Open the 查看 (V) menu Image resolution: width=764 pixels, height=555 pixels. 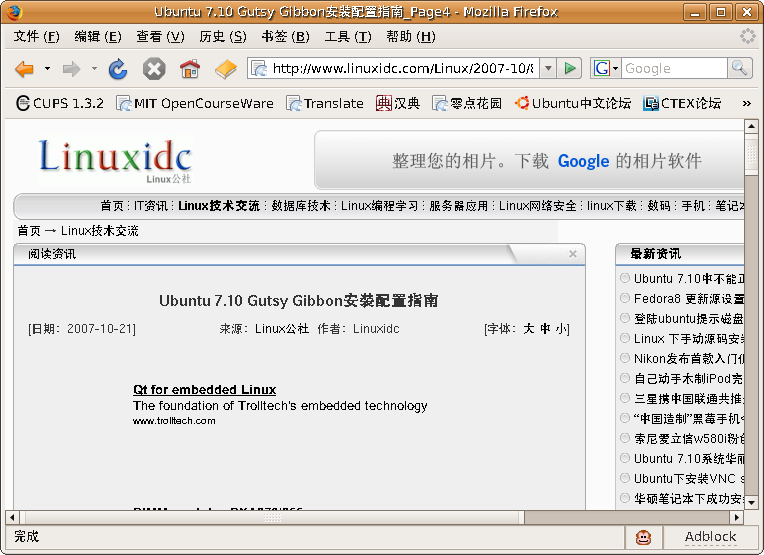160,37
